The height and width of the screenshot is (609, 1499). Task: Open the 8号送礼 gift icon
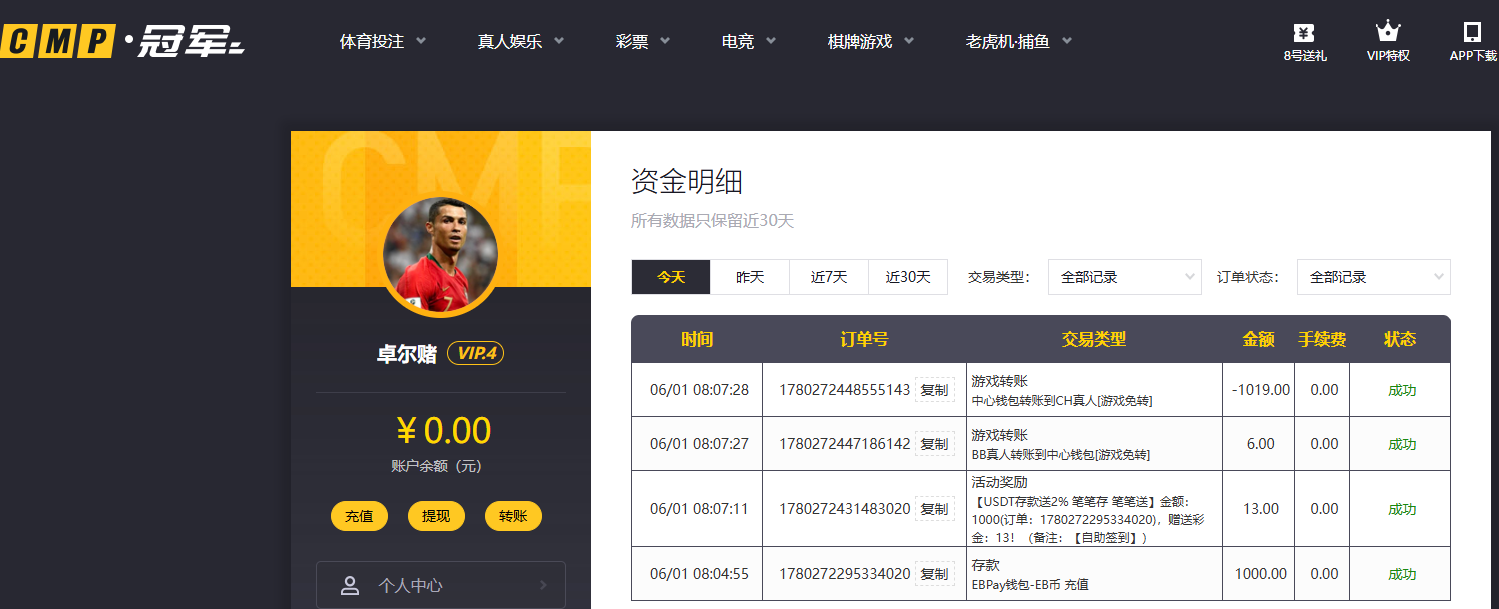click(x=1304, y=32)
